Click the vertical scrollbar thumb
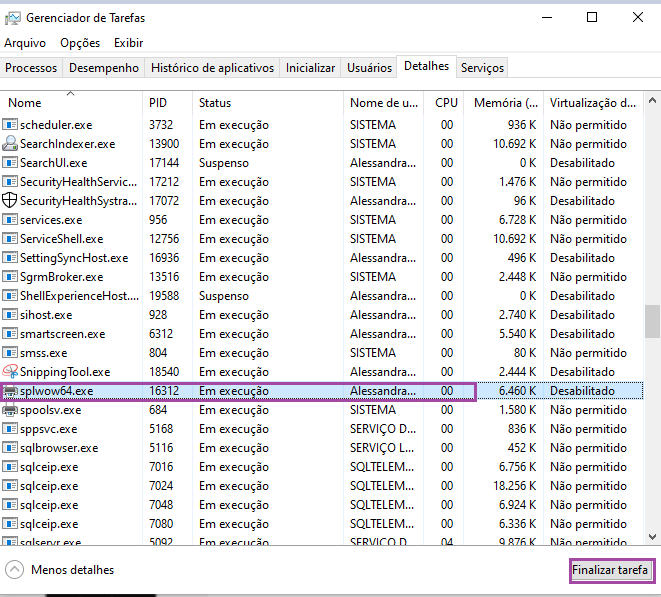661x597 pixels. 652,322
